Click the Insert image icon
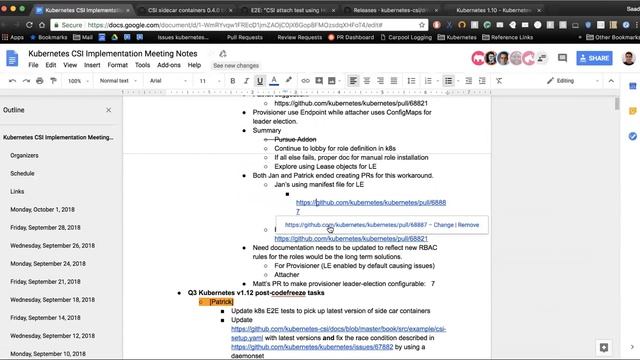640x360 pixels. point(332,81)
